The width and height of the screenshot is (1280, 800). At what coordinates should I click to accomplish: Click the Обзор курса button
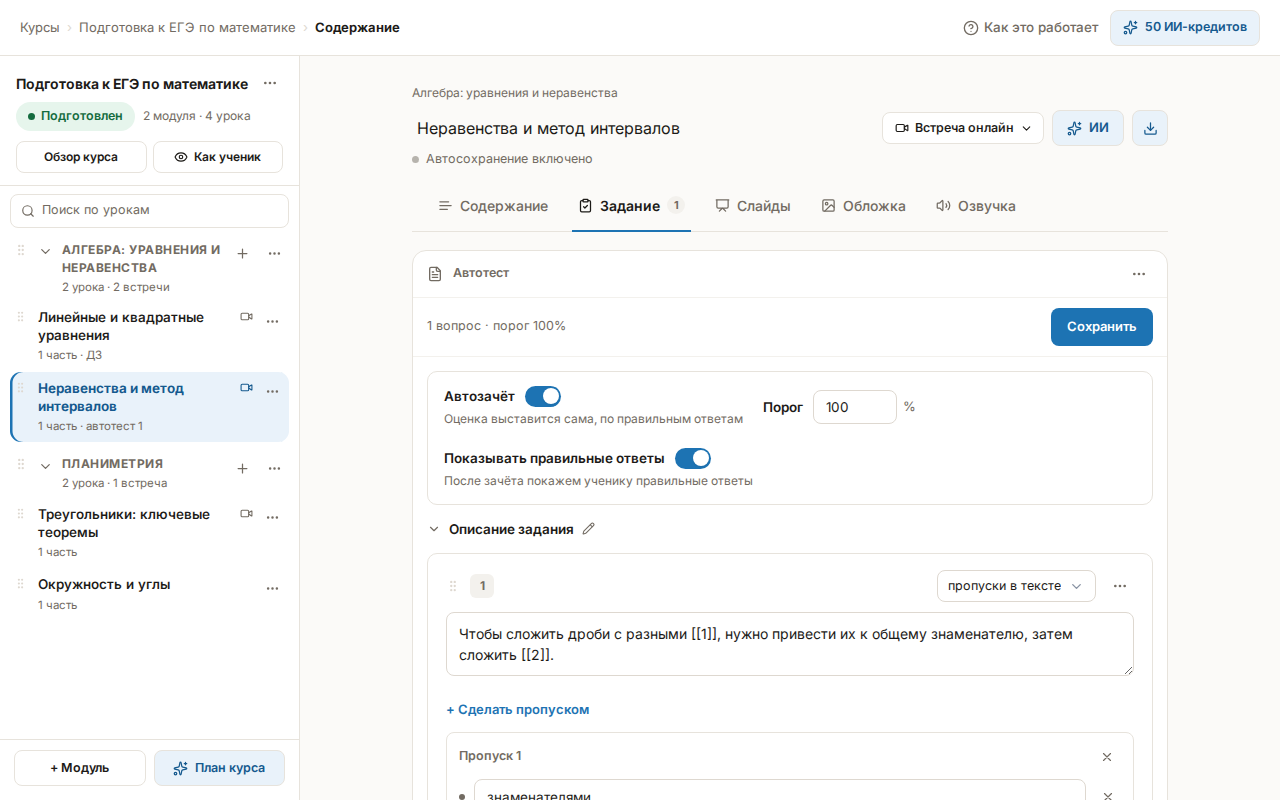[81, 157]
